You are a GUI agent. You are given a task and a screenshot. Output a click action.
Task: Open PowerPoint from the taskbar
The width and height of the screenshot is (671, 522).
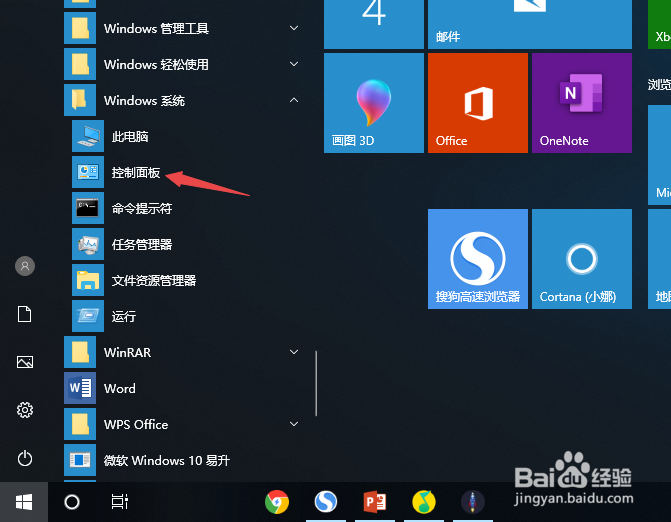coord(375,502)
